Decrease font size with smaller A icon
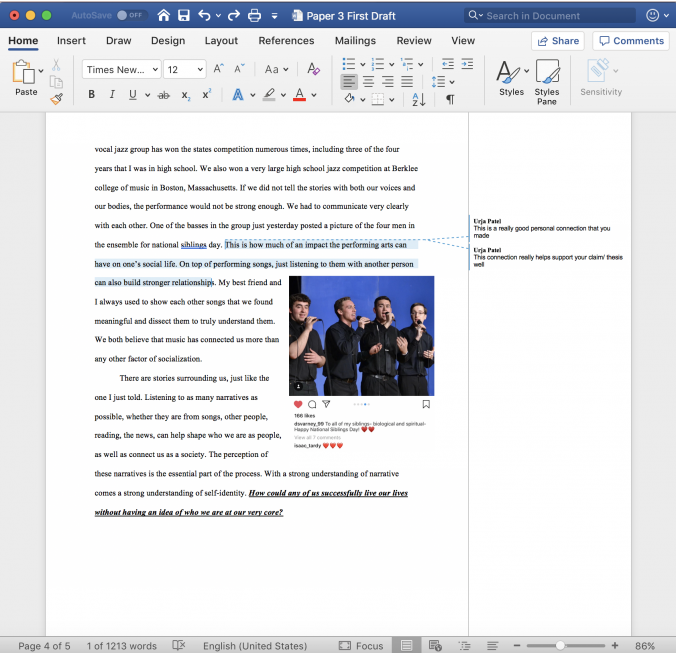This screenshot has width=676, height=653. click(x=239, y=69)
